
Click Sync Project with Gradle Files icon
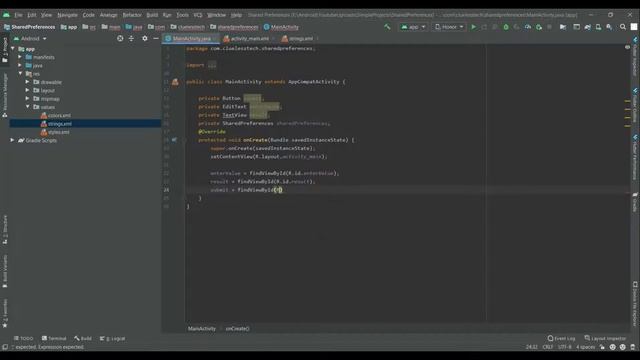pyautogui.click(x=587, y=27)
